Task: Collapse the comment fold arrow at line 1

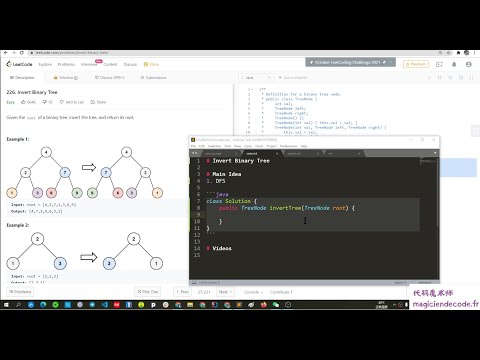Action: 252,89
